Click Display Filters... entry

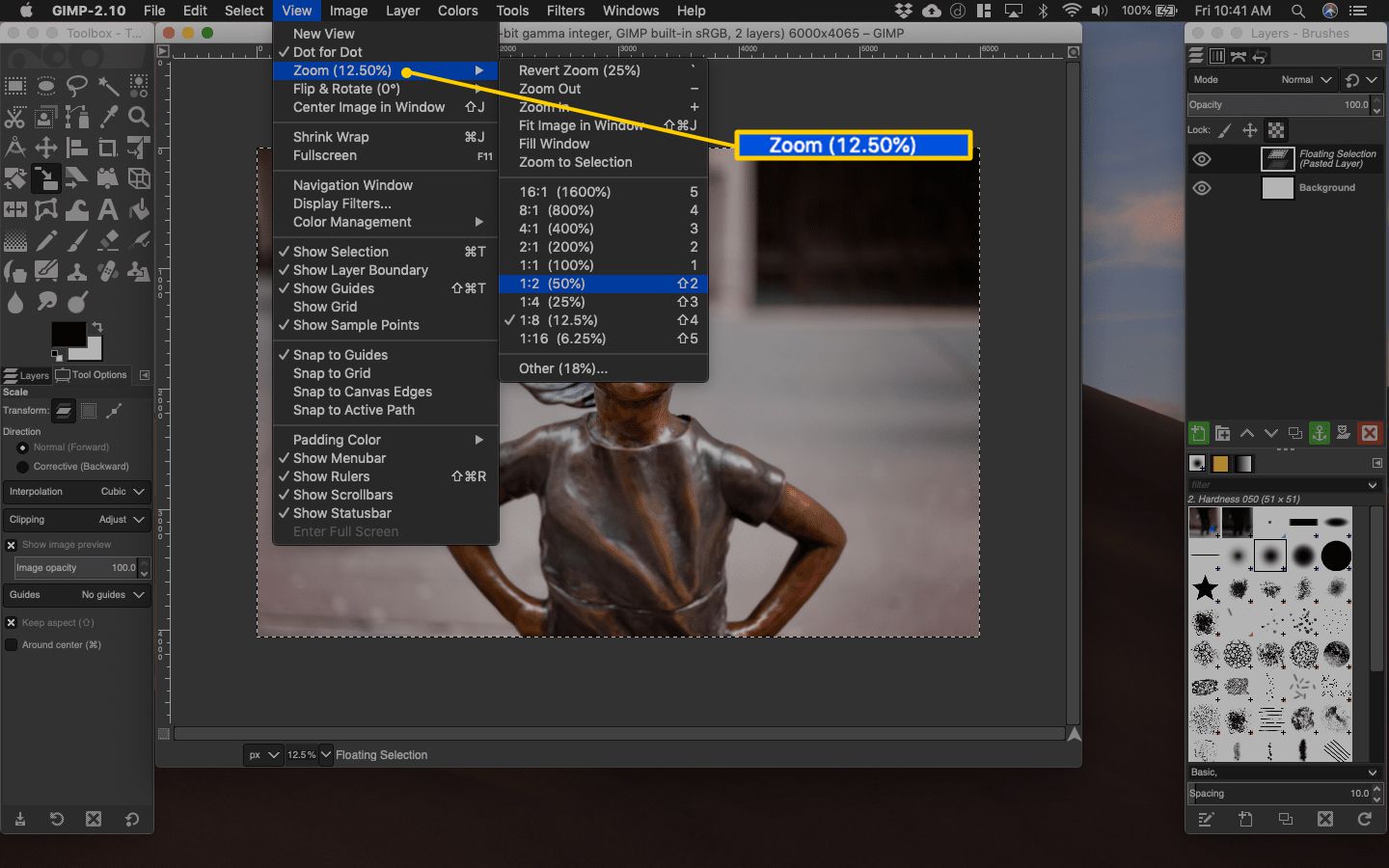386,203
